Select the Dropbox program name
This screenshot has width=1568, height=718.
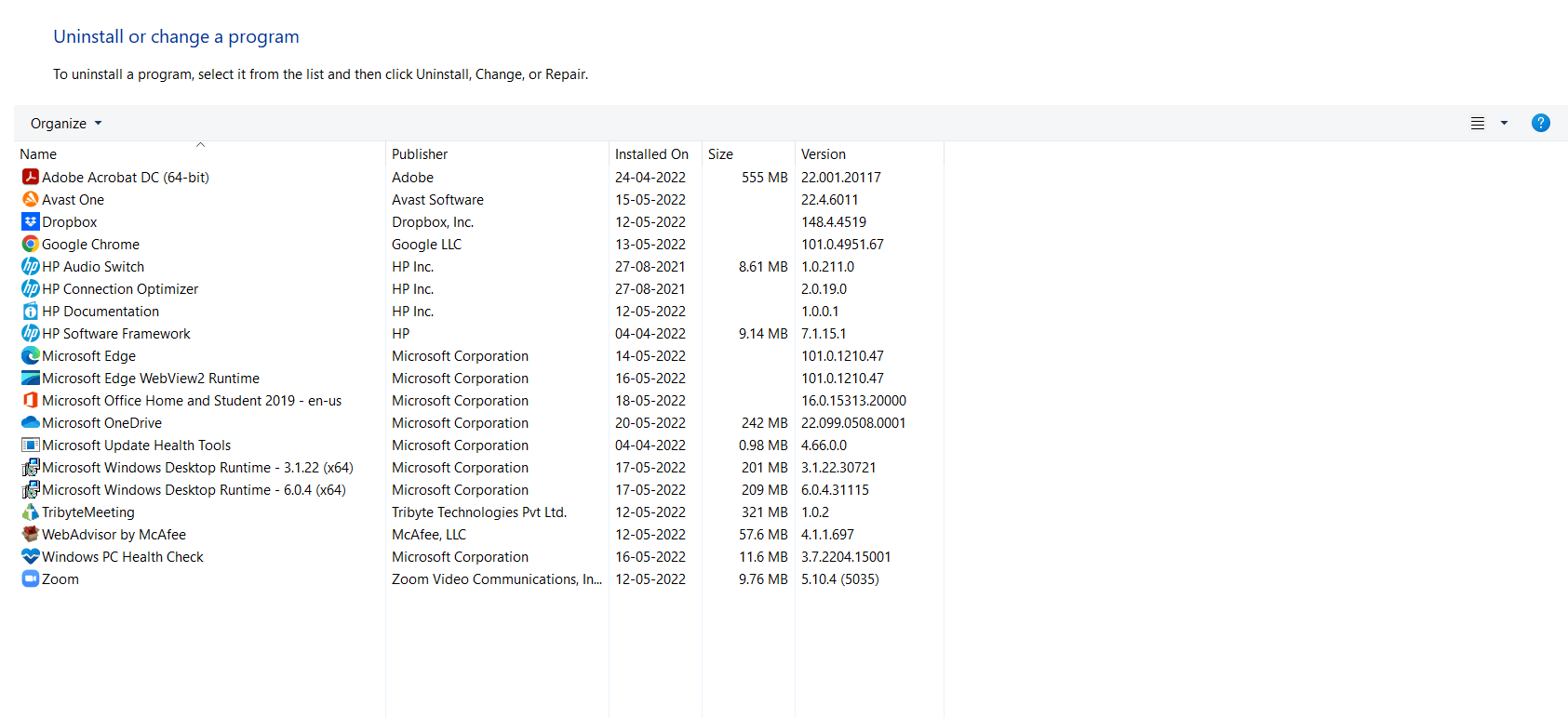[70, 221]
